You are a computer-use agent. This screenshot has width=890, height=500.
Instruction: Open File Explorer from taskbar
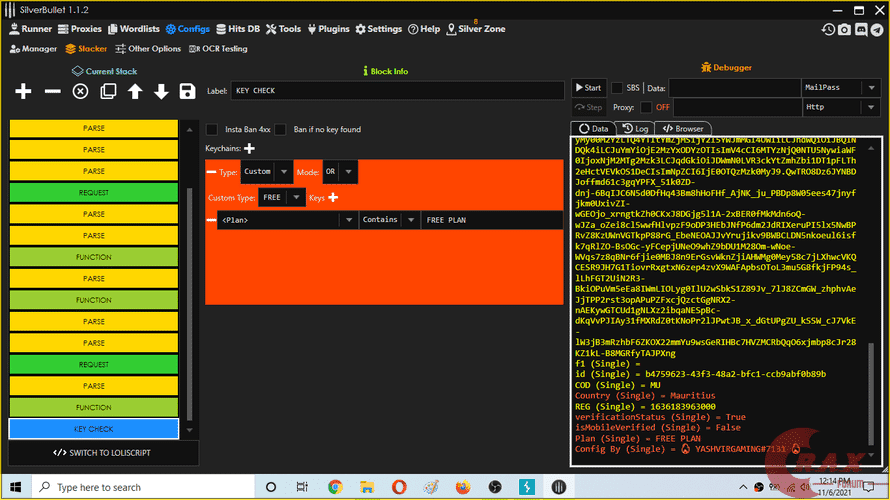click(367, 487)
